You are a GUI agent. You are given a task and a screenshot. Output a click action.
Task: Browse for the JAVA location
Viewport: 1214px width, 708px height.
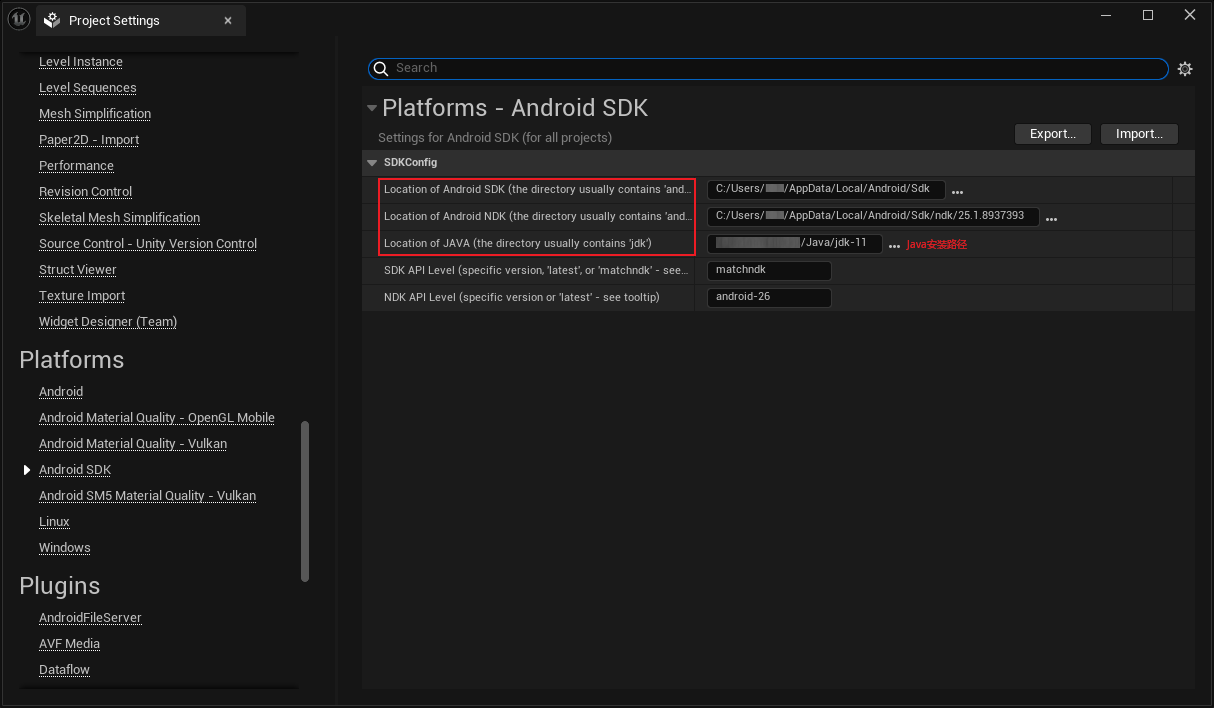click(894, 245)
